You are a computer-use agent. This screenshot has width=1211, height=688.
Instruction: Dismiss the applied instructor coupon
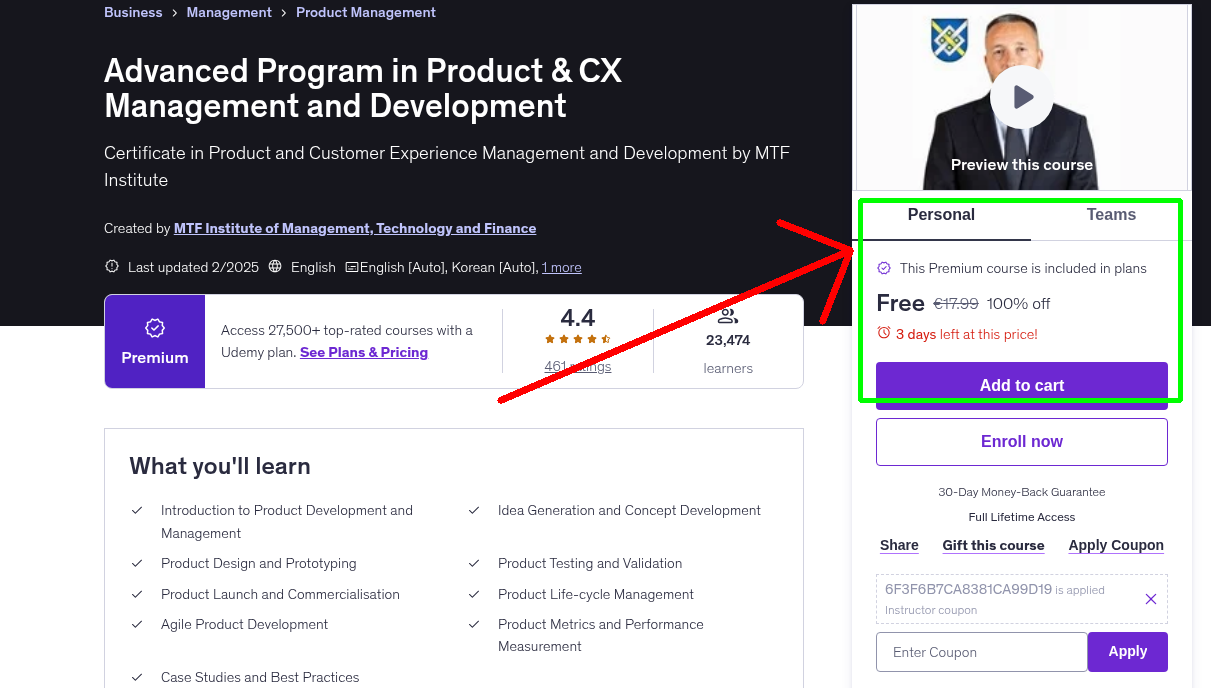pos(1150,598)
